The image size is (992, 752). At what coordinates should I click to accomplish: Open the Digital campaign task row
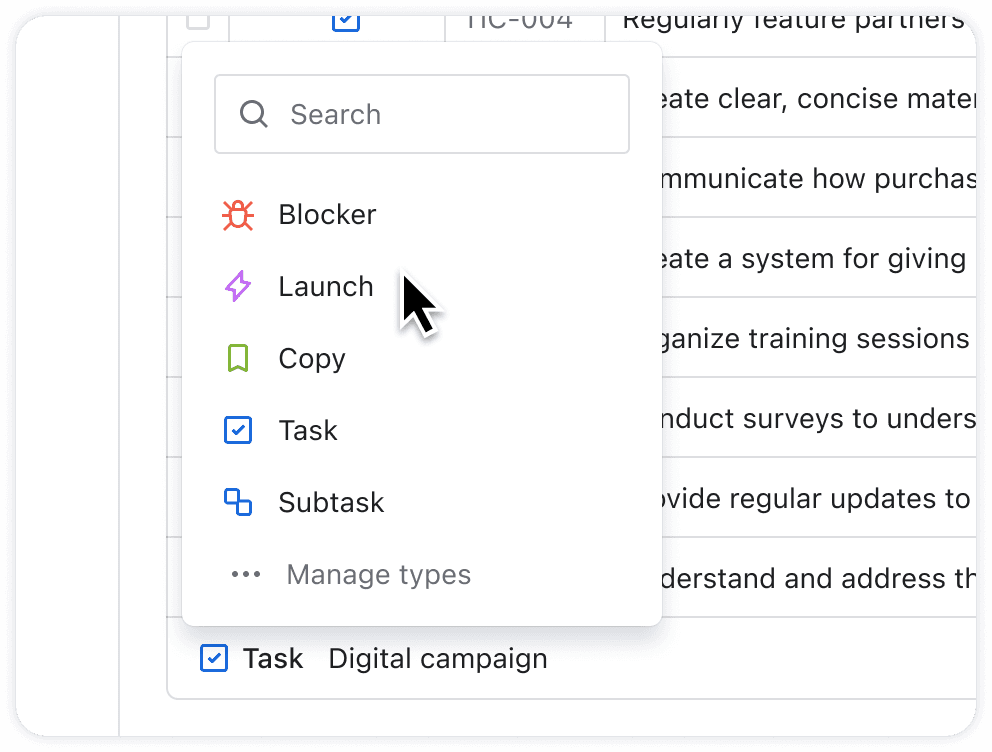tap(437, 658)
